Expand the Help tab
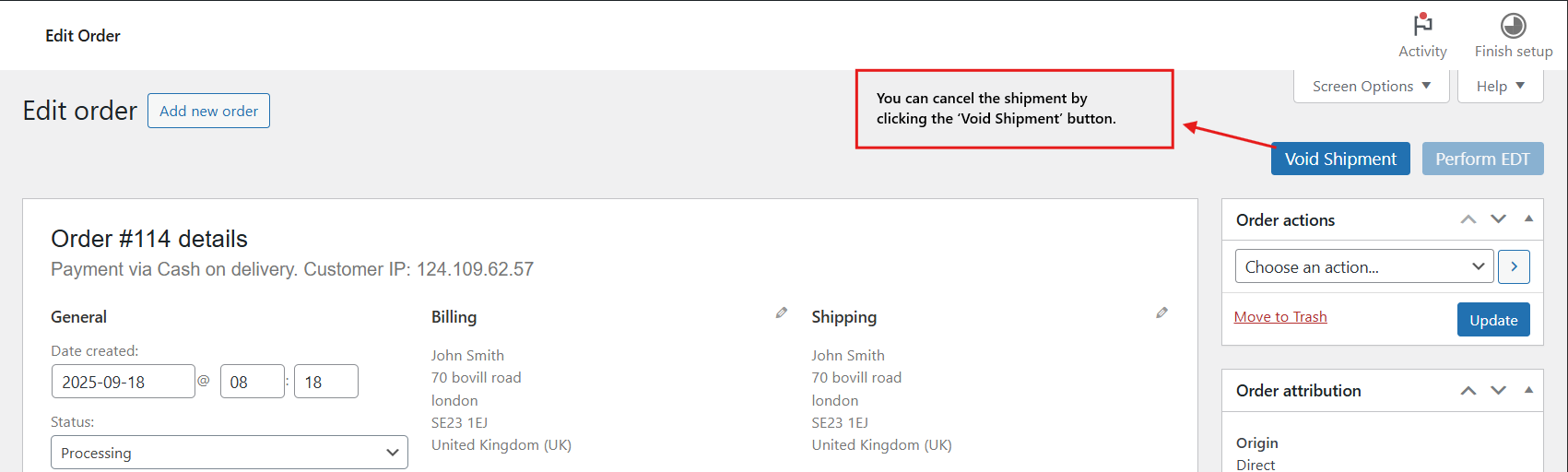Viewport: 1568px width, 472px height. pyautogui.click(x=1500, y=86)
